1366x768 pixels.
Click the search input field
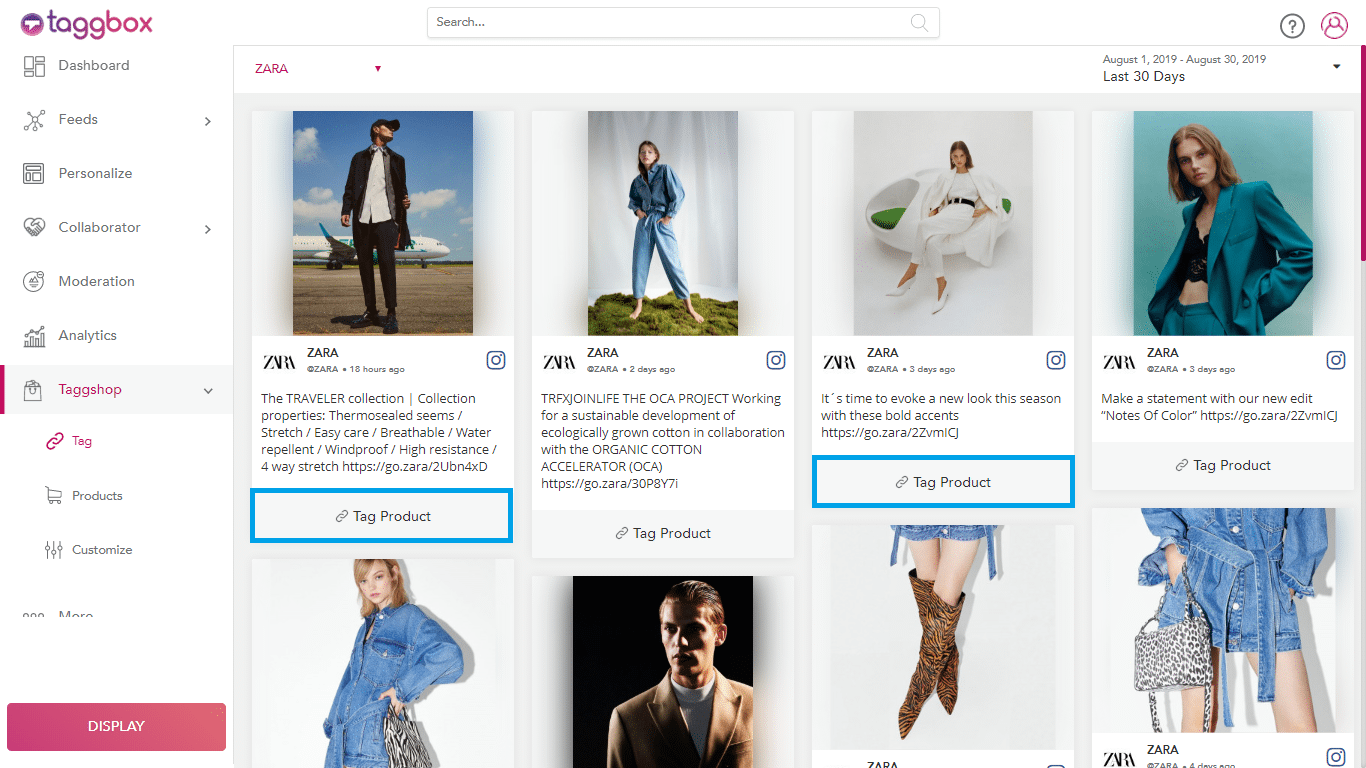(x=670, y=22)
